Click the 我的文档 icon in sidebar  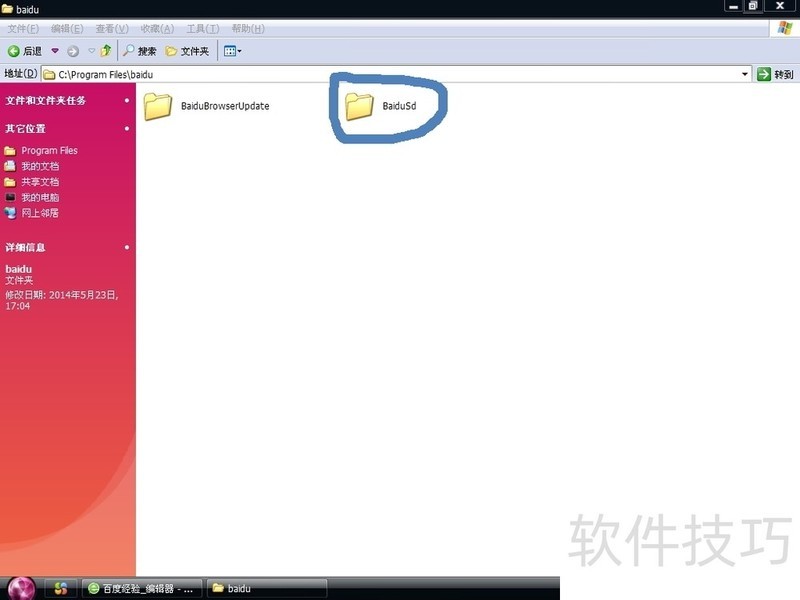[10, 166]
